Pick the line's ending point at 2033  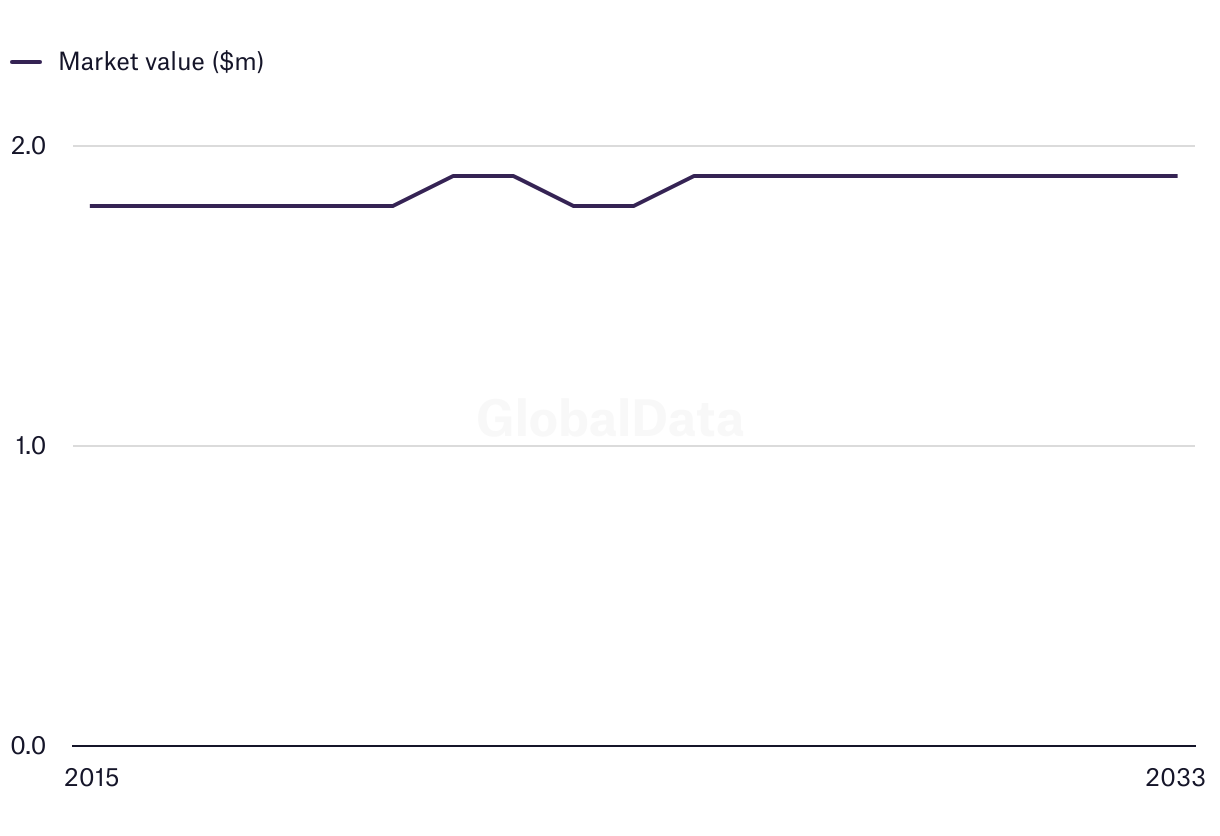(x=1176, y=176)
